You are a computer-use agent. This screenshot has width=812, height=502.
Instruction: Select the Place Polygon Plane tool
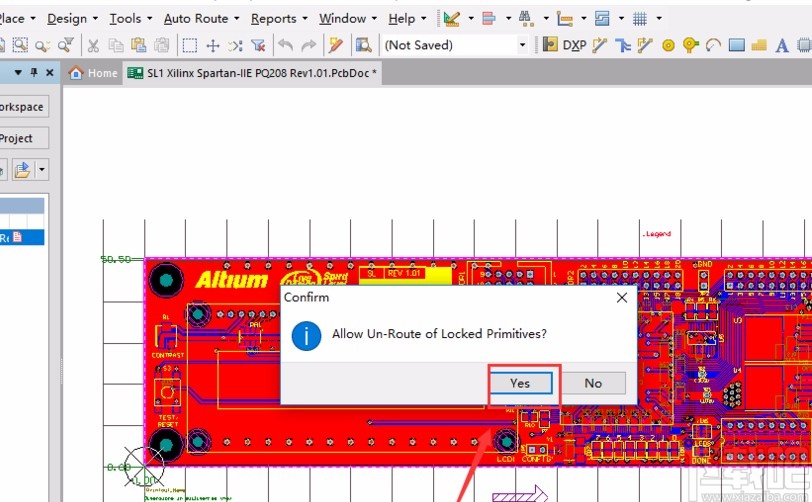759,46
